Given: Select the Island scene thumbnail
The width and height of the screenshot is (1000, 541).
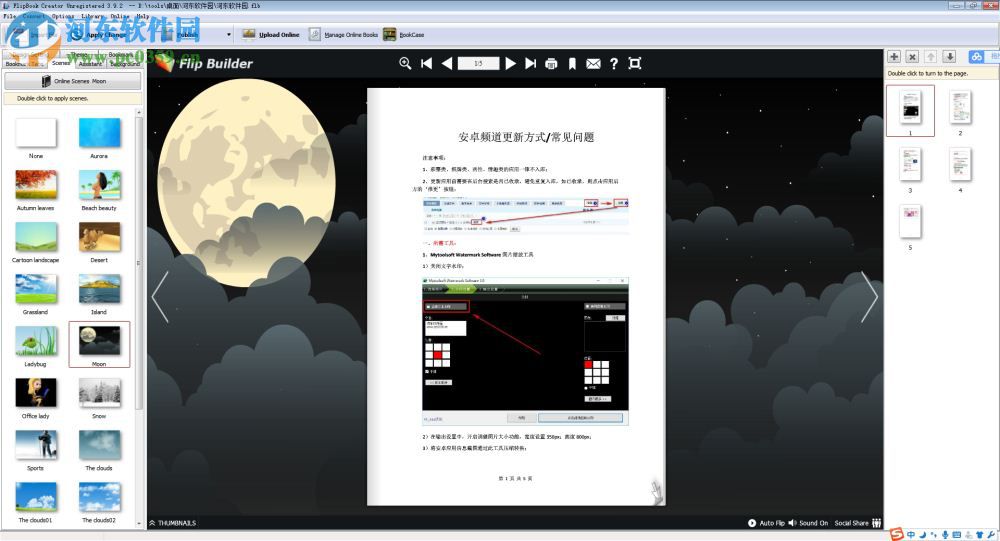Looking at the screenshot, I should pyautogui.click(x=99, y=290).
